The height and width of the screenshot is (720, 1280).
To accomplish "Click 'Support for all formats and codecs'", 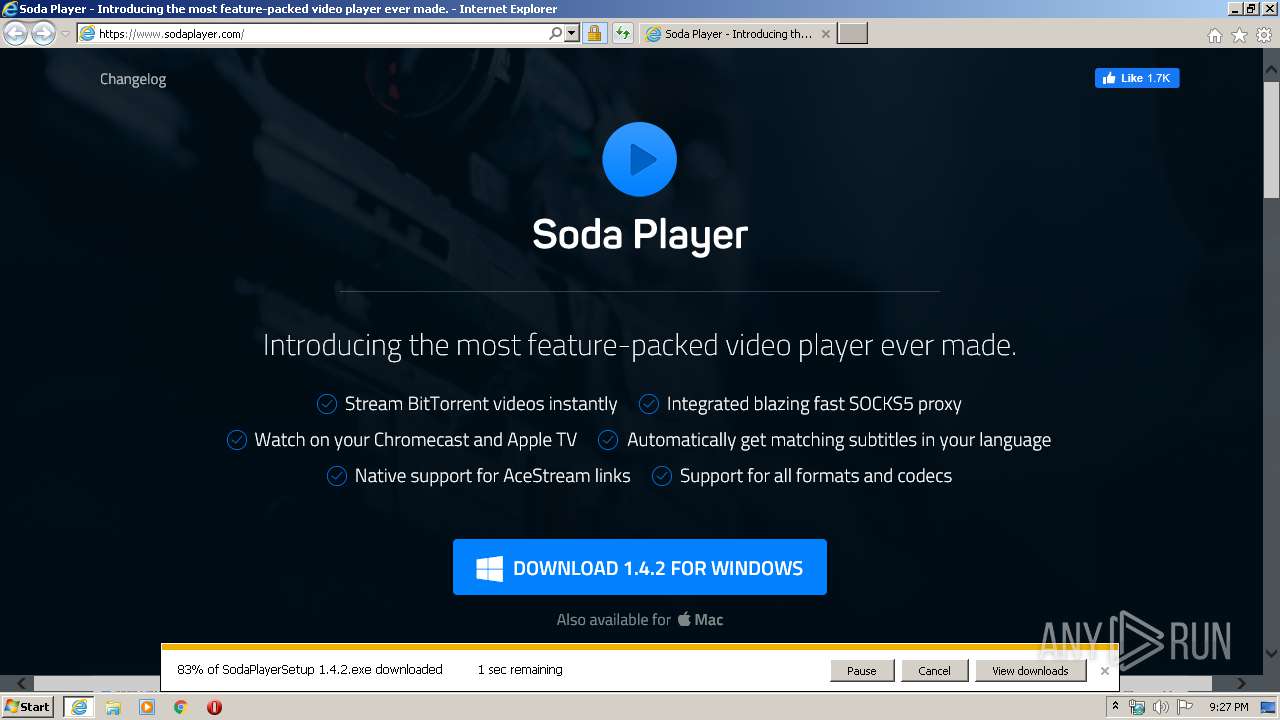I will click(x=816, y=476).
